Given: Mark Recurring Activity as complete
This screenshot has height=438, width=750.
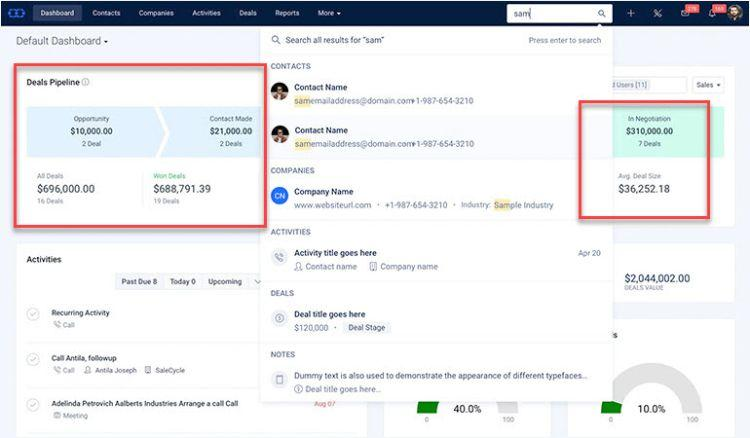Looking at the screenshot, I should [x=33, y=314].
